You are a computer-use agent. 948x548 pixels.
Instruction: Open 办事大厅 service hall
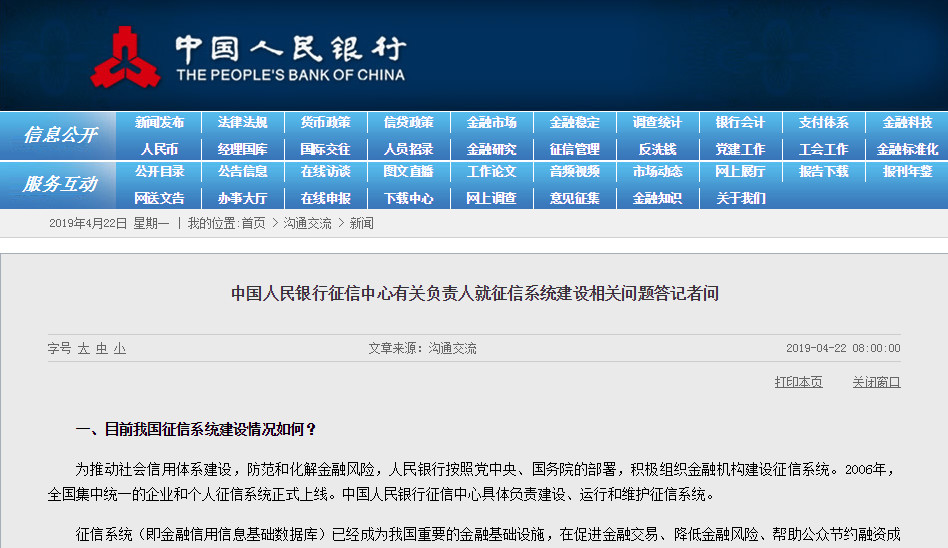coord(242,198)
